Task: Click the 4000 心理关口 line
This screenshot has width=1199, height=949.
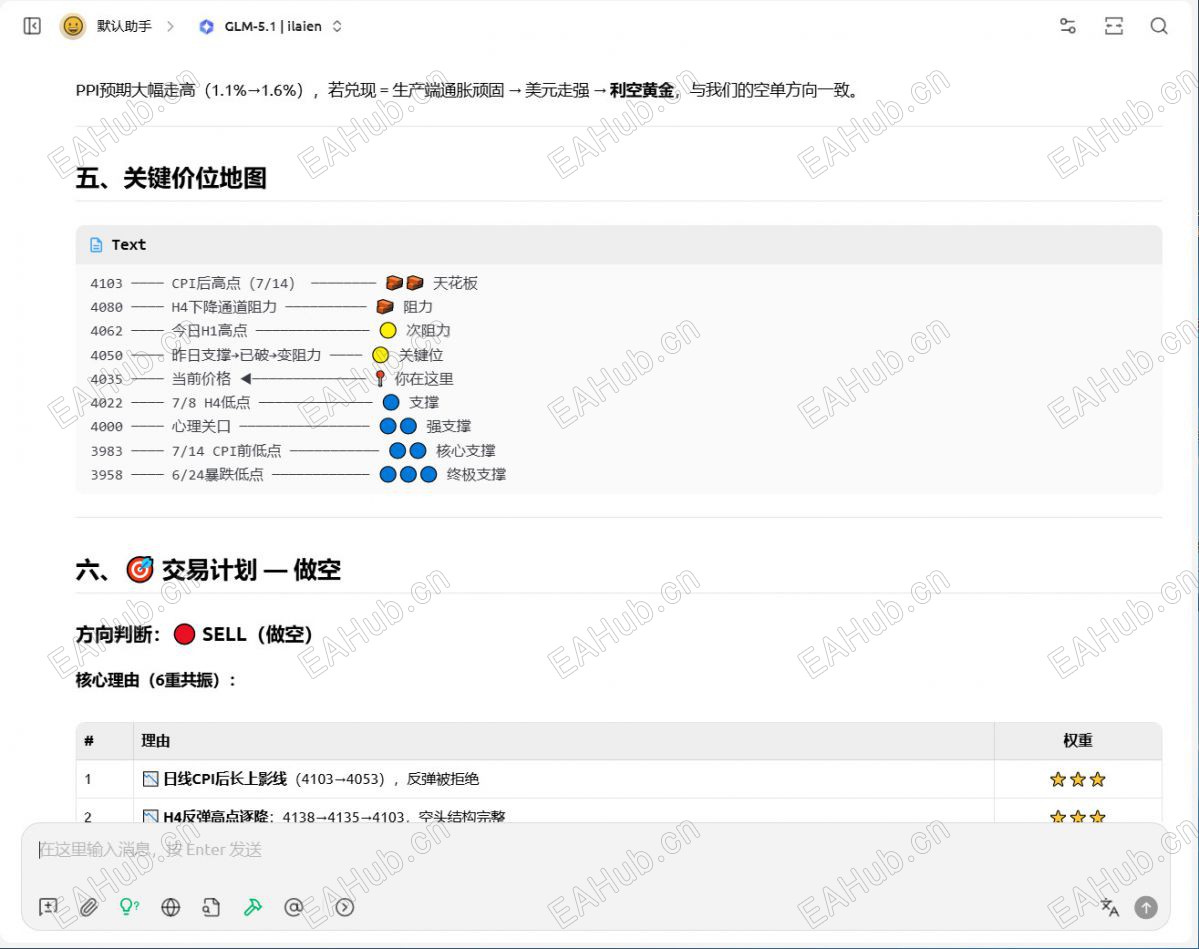Action: click(281, 426)
